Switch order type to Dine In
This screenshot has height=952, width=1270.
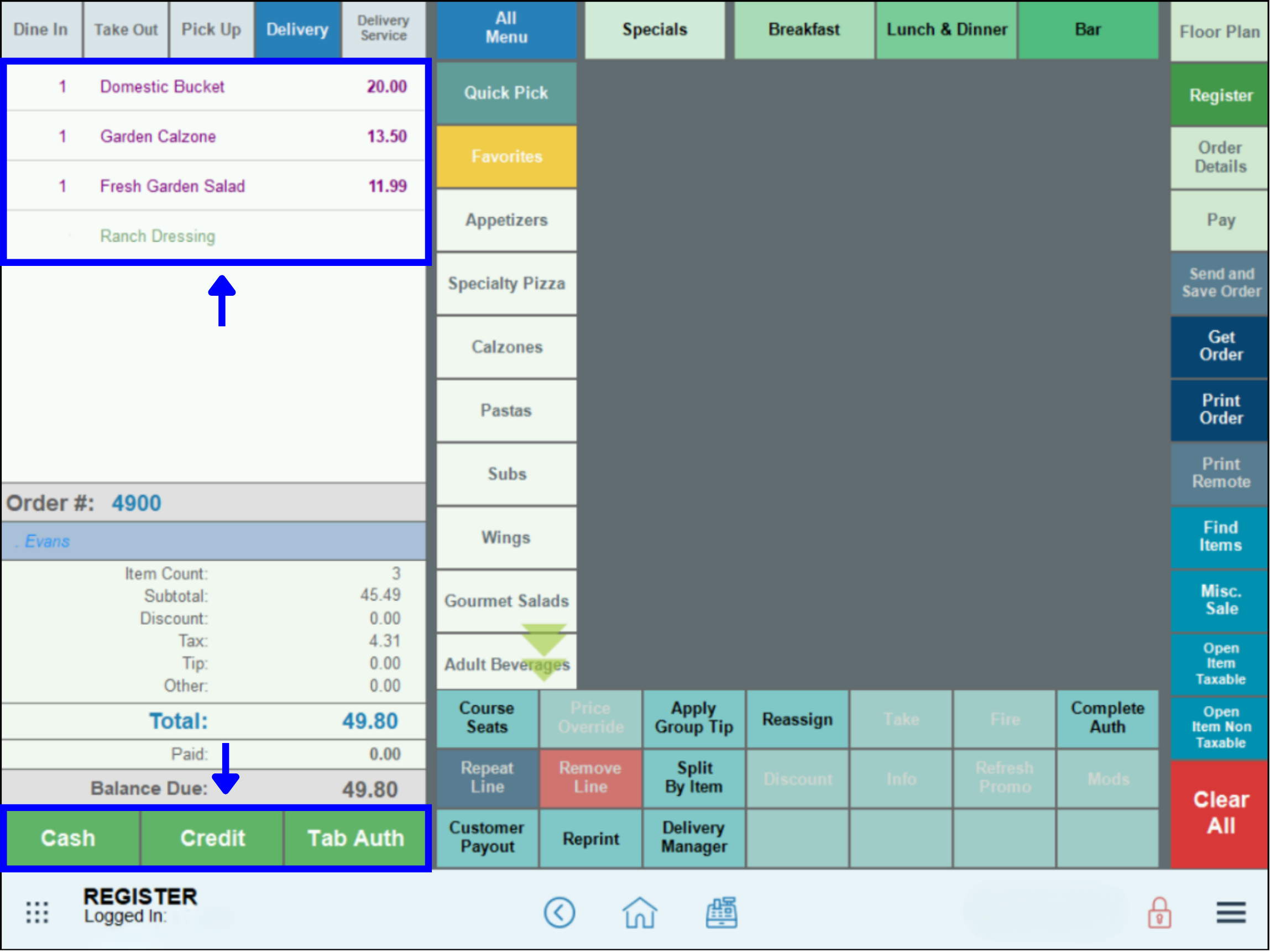[x=41, y=29]
